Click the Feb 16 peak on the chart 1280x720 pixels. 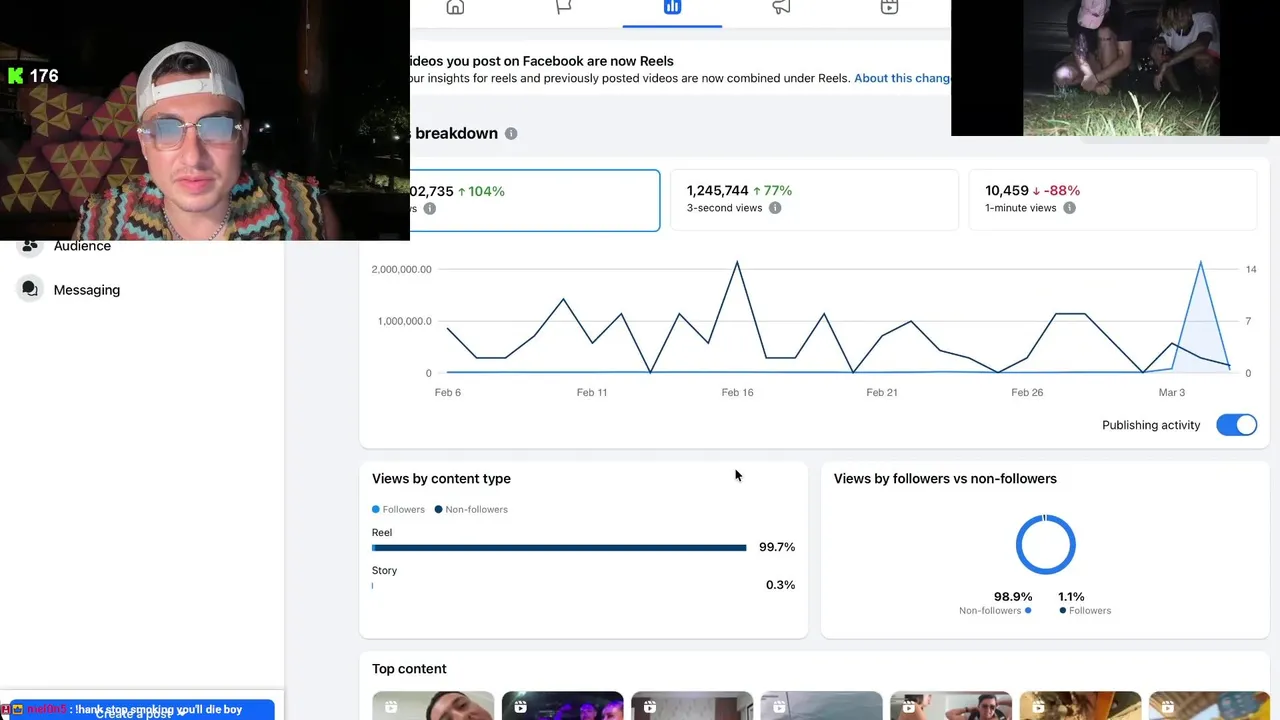737,263
